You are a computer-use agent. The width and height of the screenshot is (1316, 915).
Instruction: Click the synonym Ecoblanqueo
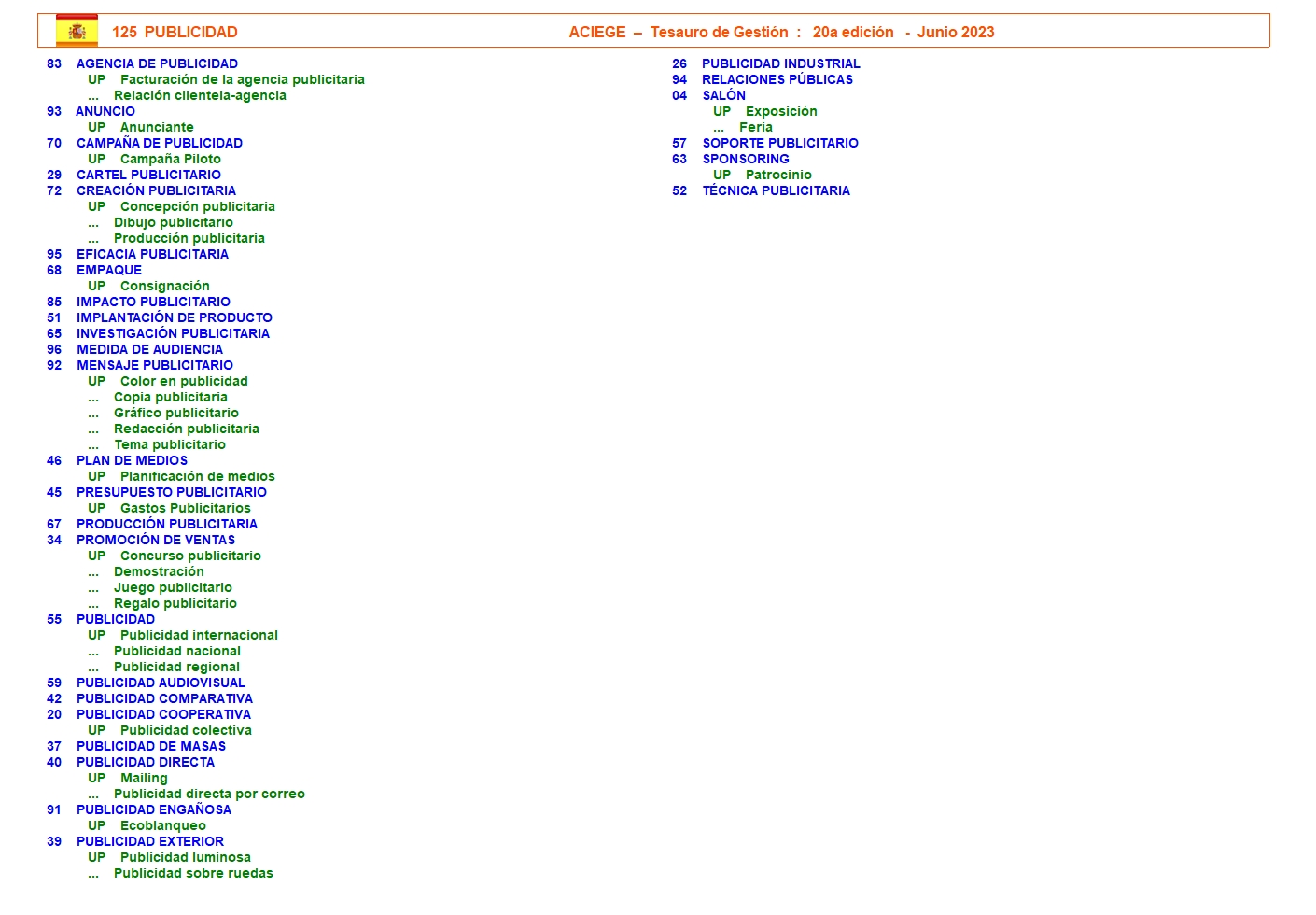(162, 825)
